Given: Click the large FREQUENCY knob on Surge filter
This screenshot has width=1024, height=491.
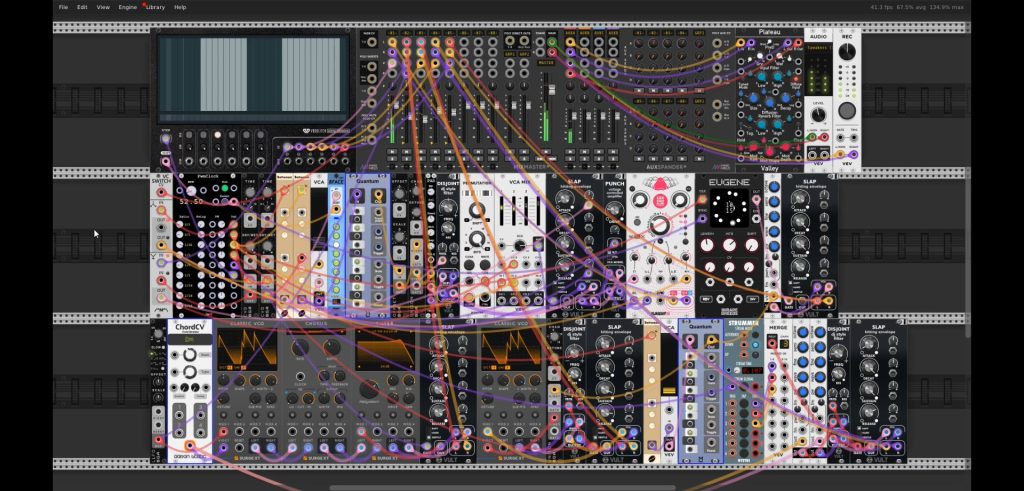Looking at the screenshot, I should point(369,390).
